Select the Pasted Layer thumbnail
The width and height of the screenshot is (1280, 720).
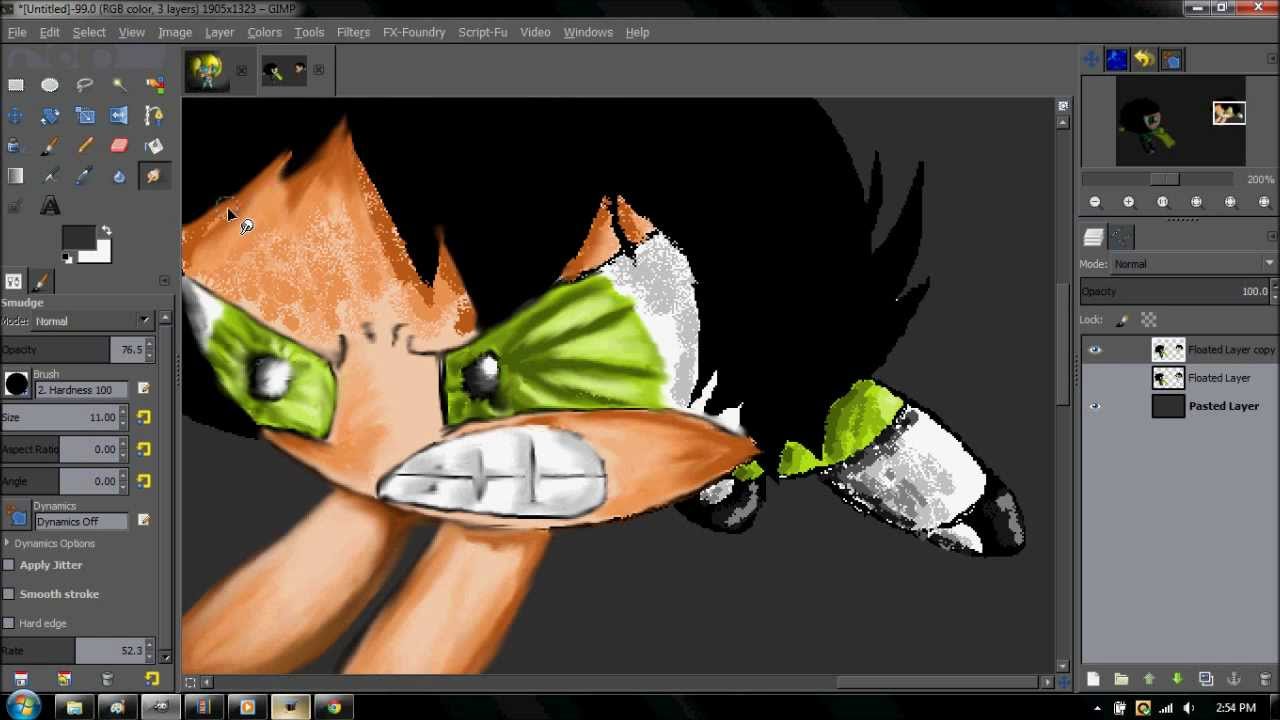point(1168,406)
